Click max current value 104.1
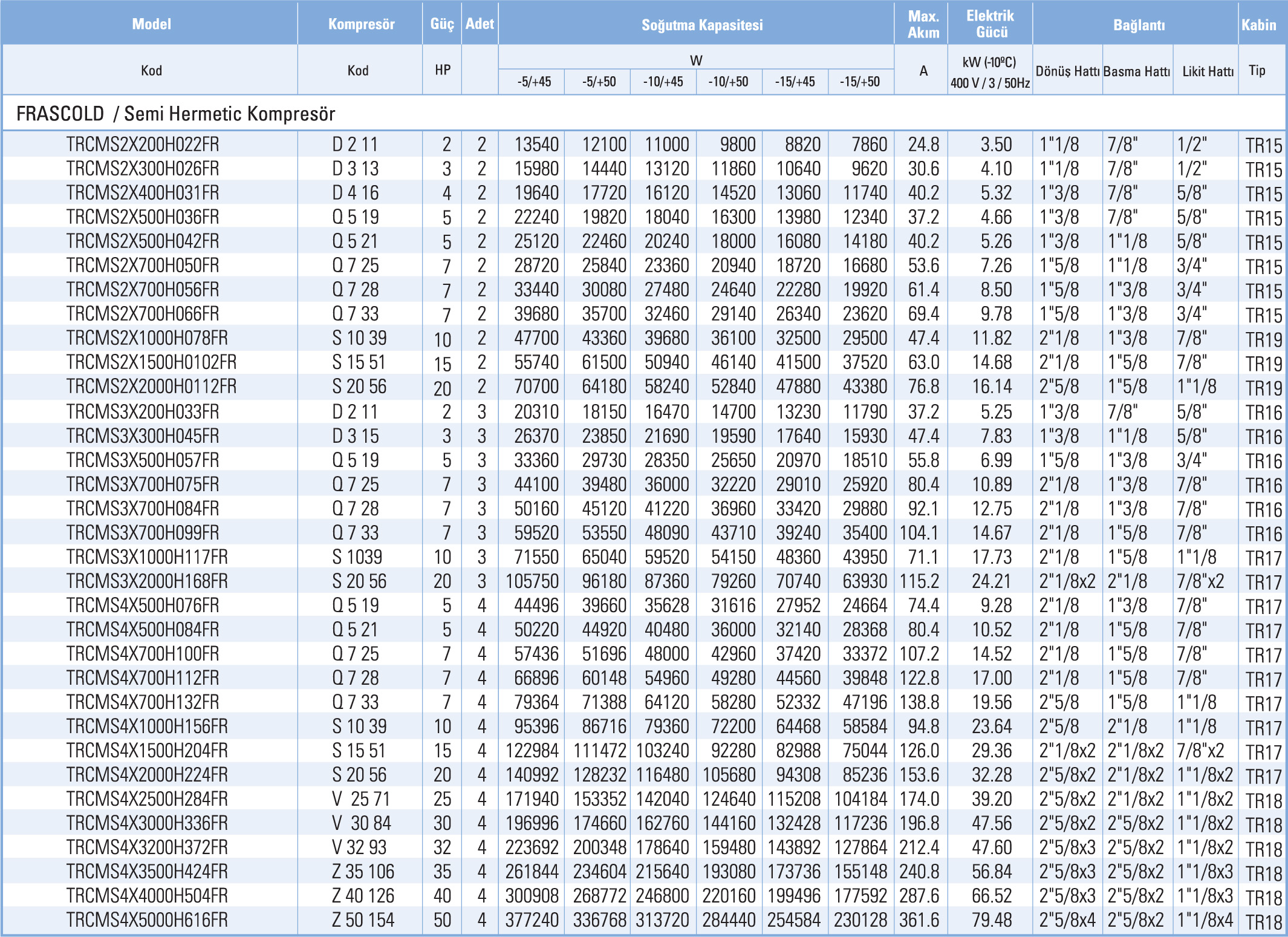Viewport: 1288px width, 937px height. coord(919,533)
